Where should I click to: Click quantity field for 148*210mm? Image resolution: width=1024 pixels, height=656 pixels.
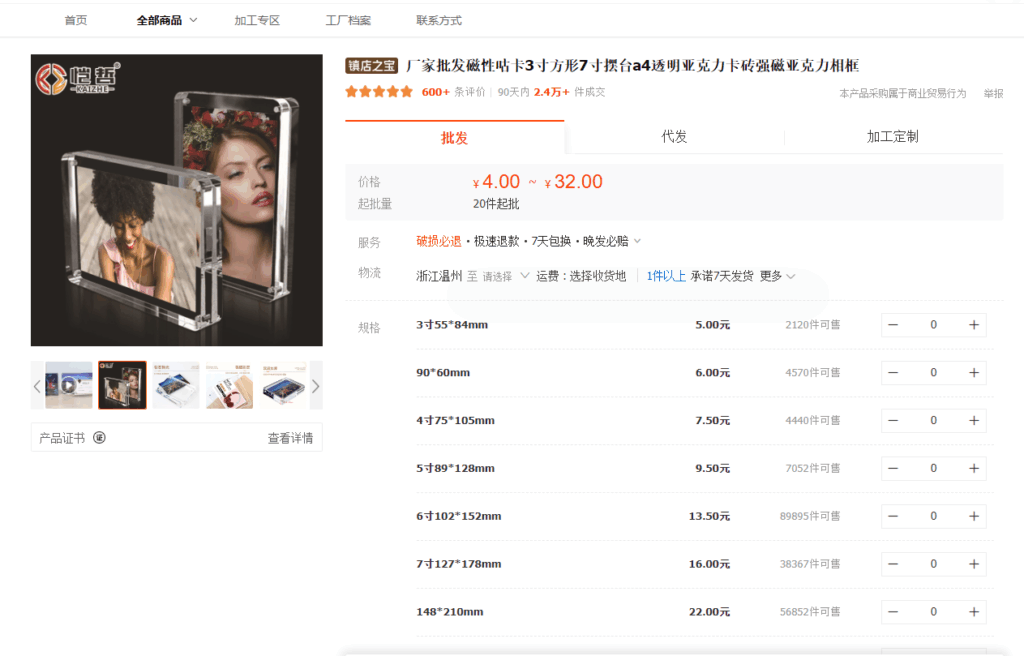click(x=933, y=612)
